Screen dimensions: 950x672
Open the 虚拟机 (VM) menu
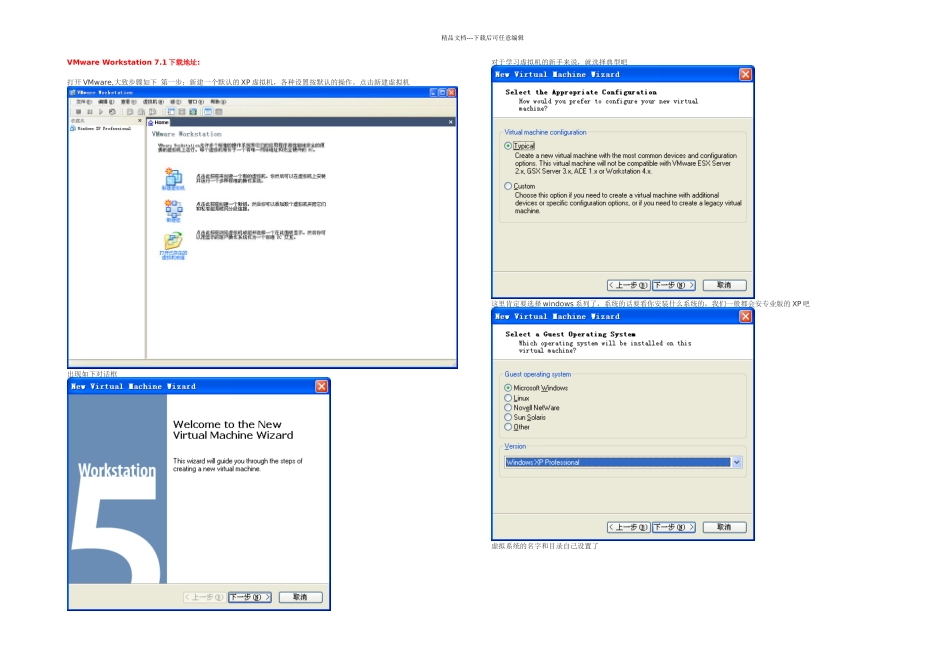point(153,102)
